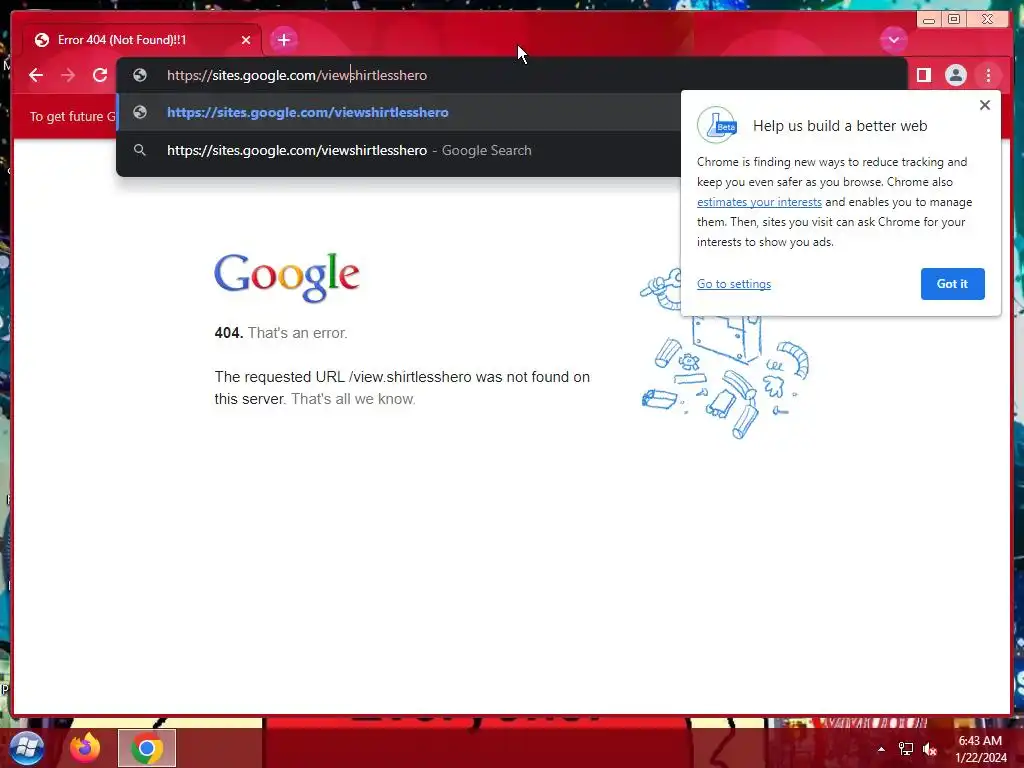
Task: Show hidden tray icons arrow
Action: 881,749
